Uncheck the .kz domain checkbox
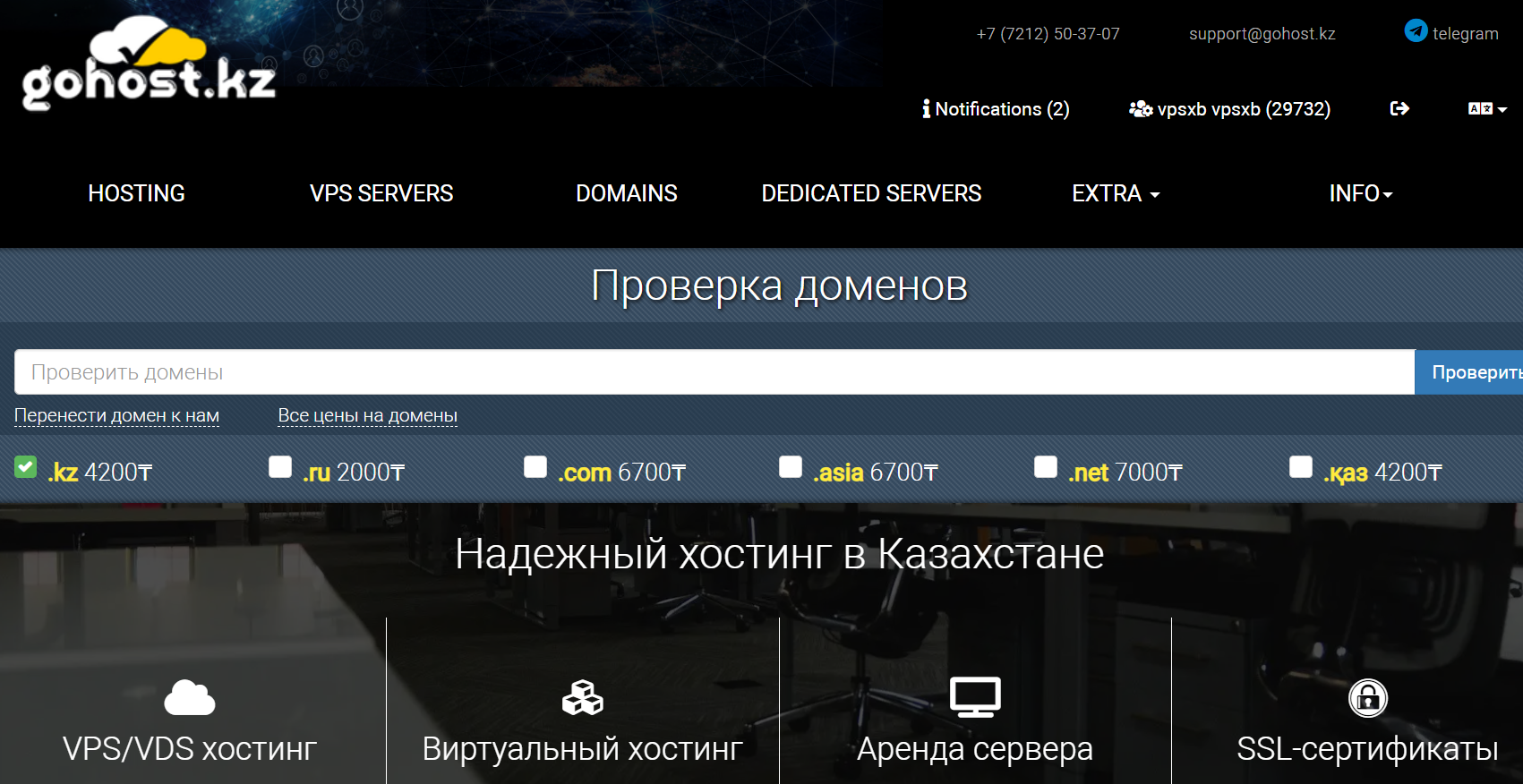The image size is (1523, 784). tap(26, 467)
